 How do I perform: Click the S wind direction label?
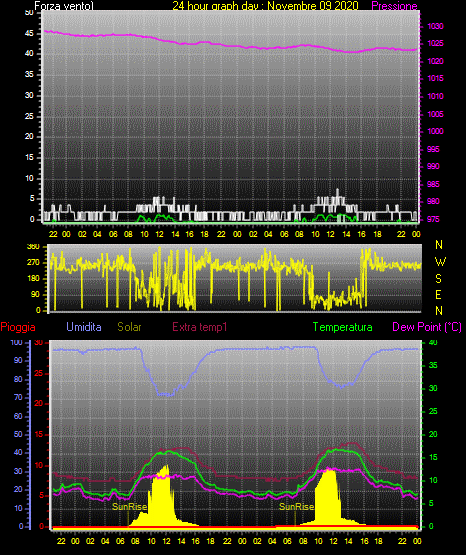pyautogui.click(x=438, y=279)
